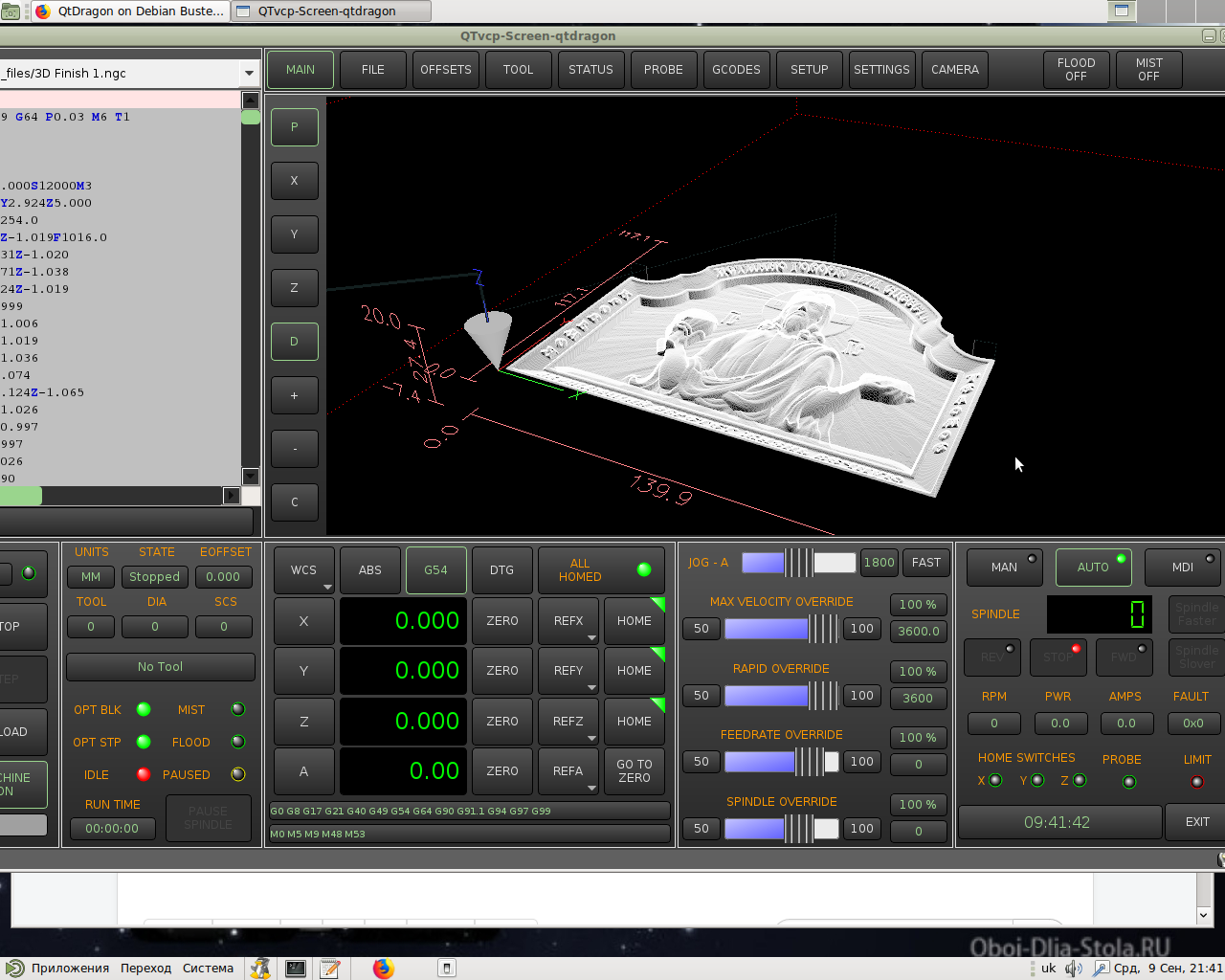Home the Z axis

[634, 722]
